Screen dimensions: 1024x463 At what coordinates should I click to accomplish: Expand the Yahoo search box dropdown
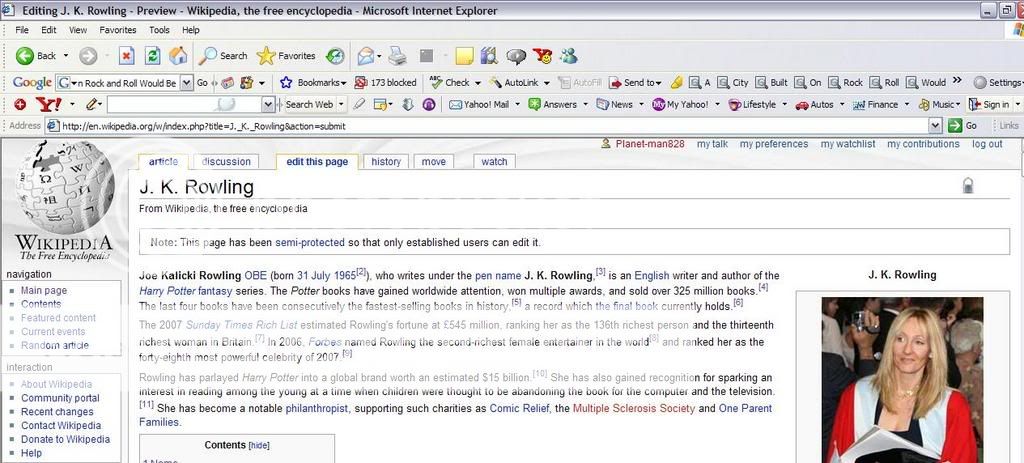268,104
